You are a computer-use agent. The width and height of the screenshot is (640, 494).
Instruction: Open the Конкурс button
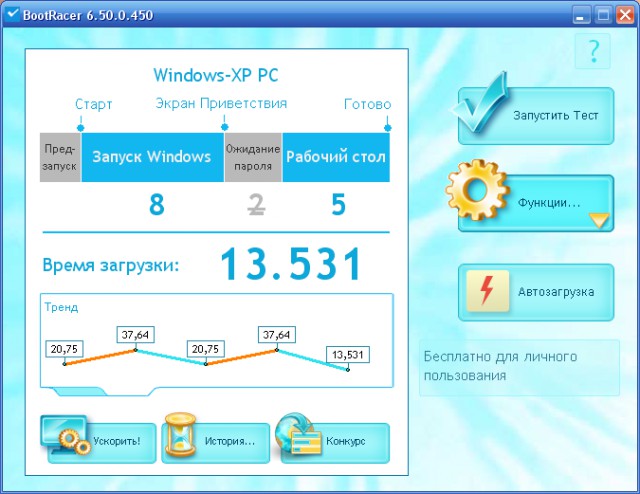[x=335, y=443]
